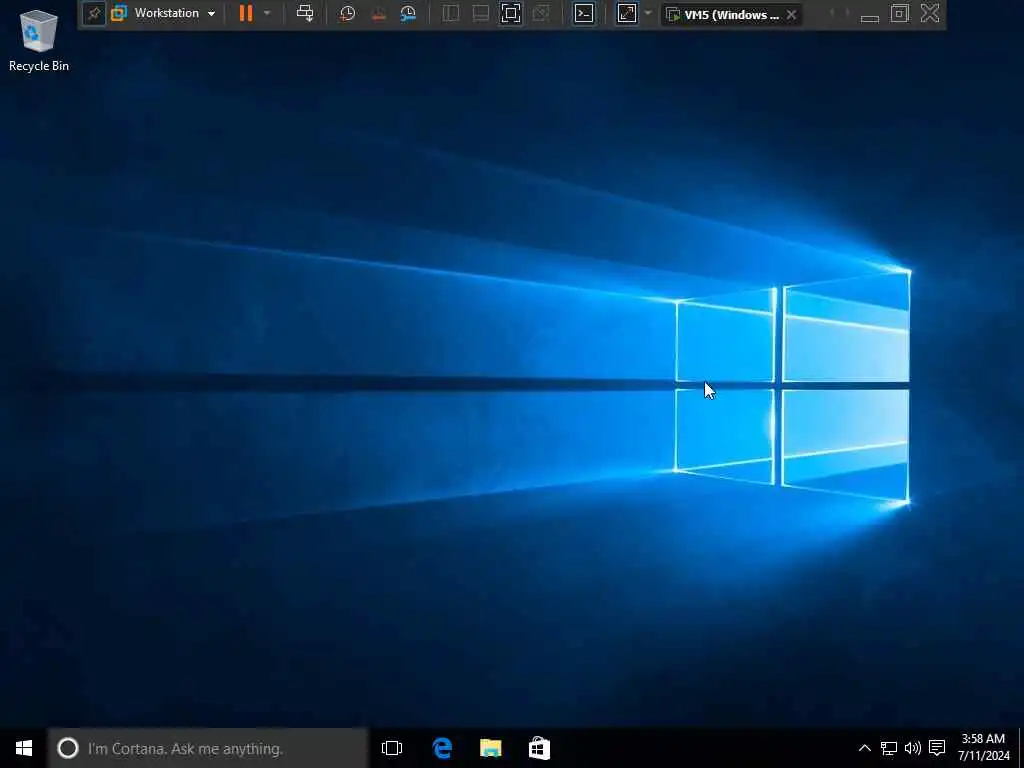The width and height of the screenshot is (1024, 768).
Task: Open the Workstation menu
Action: click(x=163, y=13)
